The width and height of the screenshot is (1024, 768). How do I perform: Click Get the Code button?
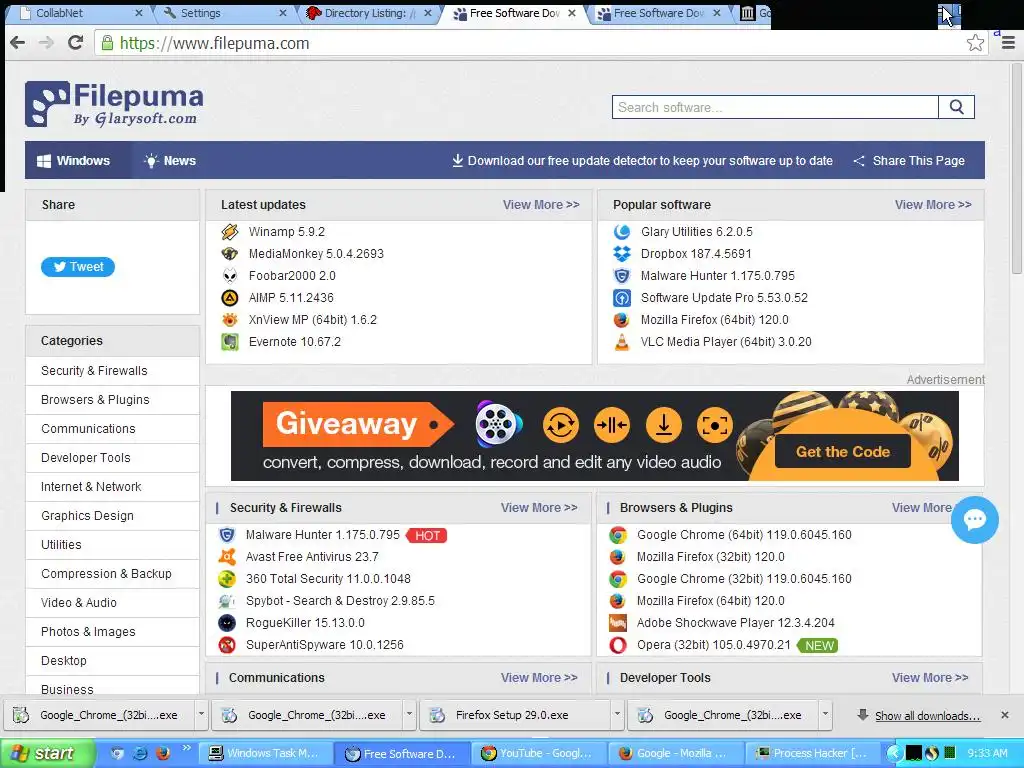tap(842, 451)
